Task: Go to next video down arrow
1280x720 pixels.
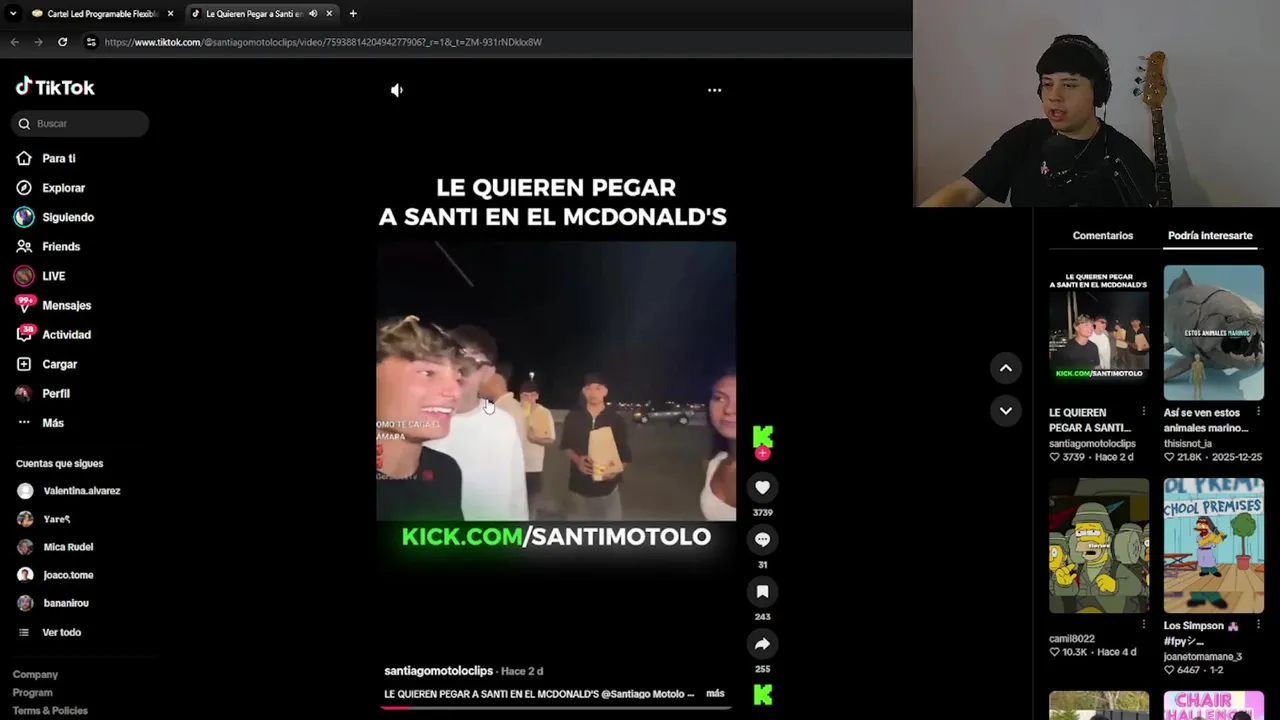Action: click(x=1006, y=410)
